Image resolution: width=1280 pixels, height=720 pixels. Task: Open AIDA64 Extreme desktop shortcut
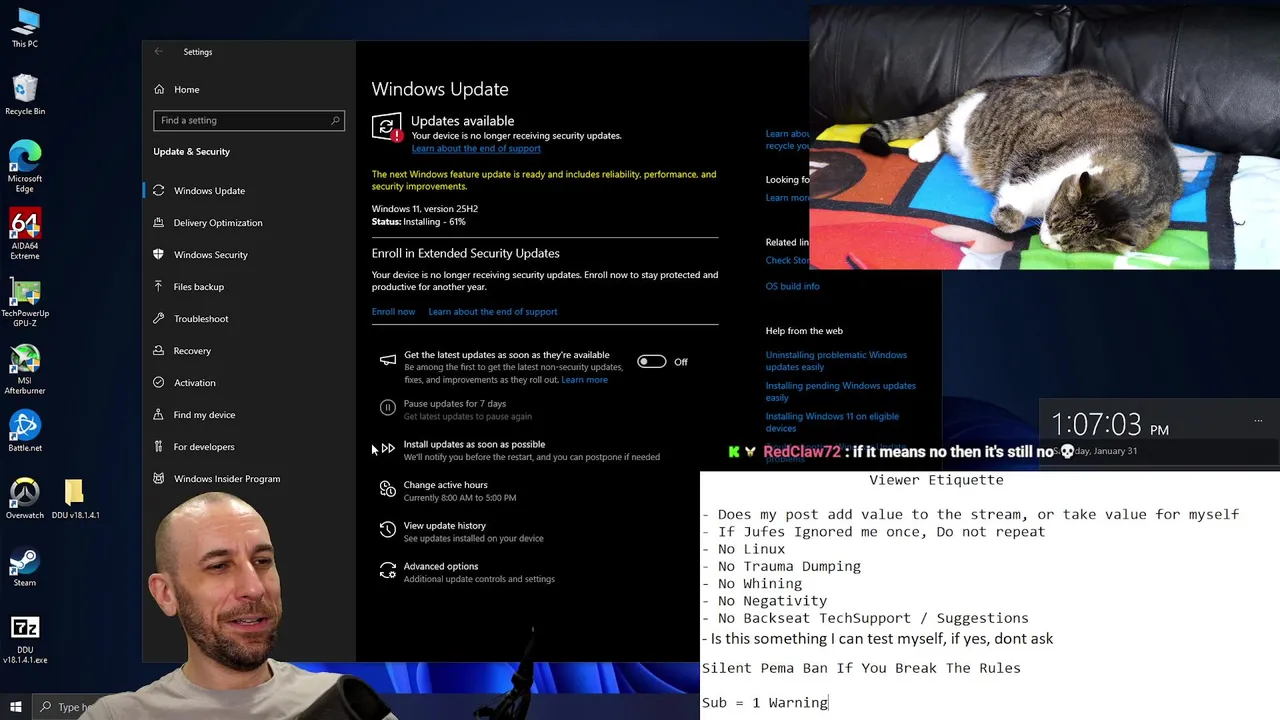(x=25, y=234)
